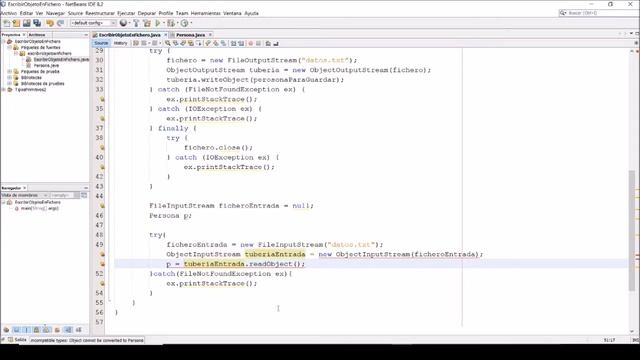Screen dimensions: 640x360
Task: Open the Navegar menu
Action: (x=55, y=13)
